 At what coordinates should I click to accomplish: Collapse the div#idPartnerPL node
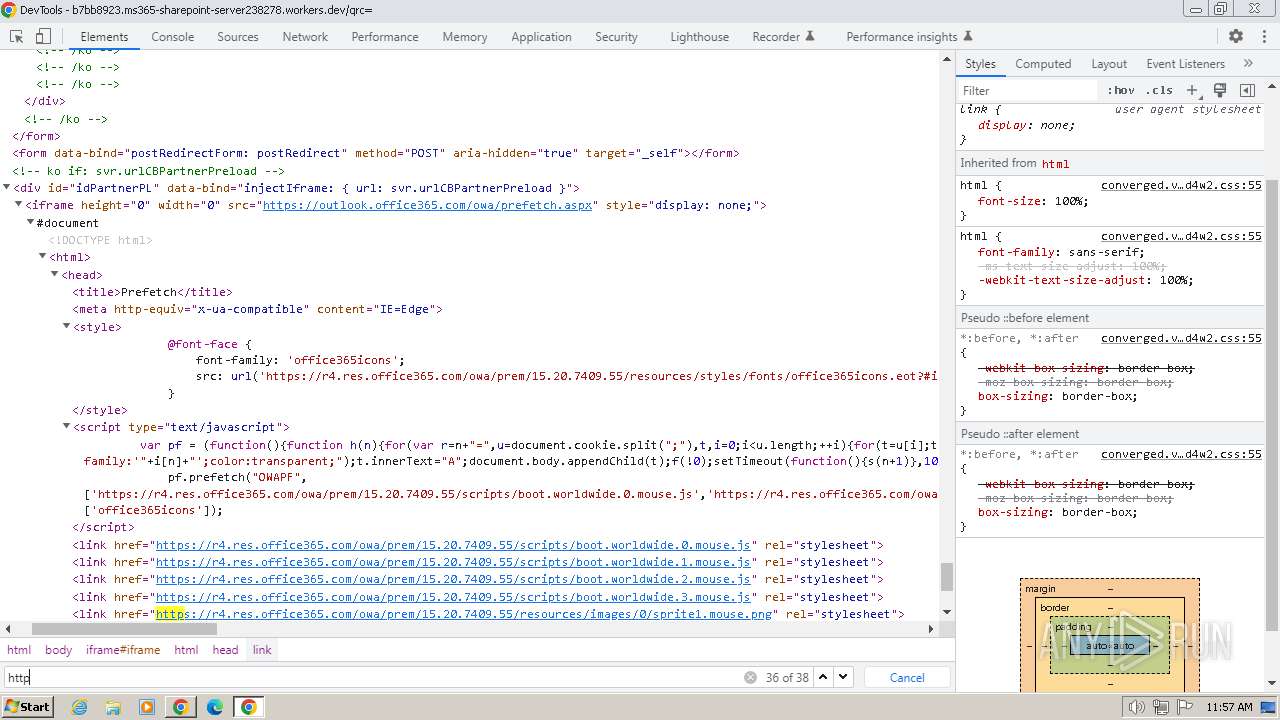(x=7, y=187)
